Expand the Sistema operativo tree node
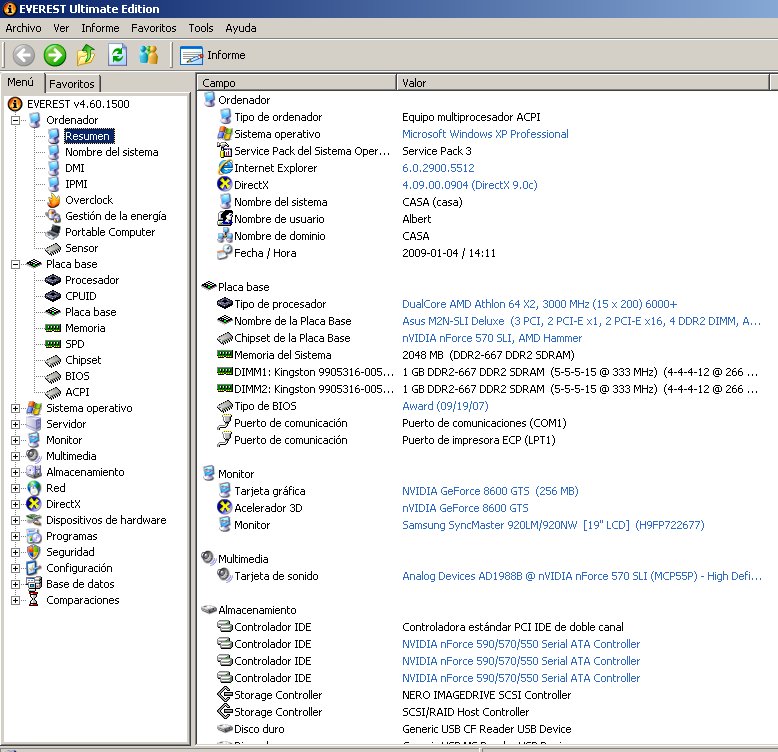This screenshot has width=778, height=752. pyautogui.click(x=16, y=408)
